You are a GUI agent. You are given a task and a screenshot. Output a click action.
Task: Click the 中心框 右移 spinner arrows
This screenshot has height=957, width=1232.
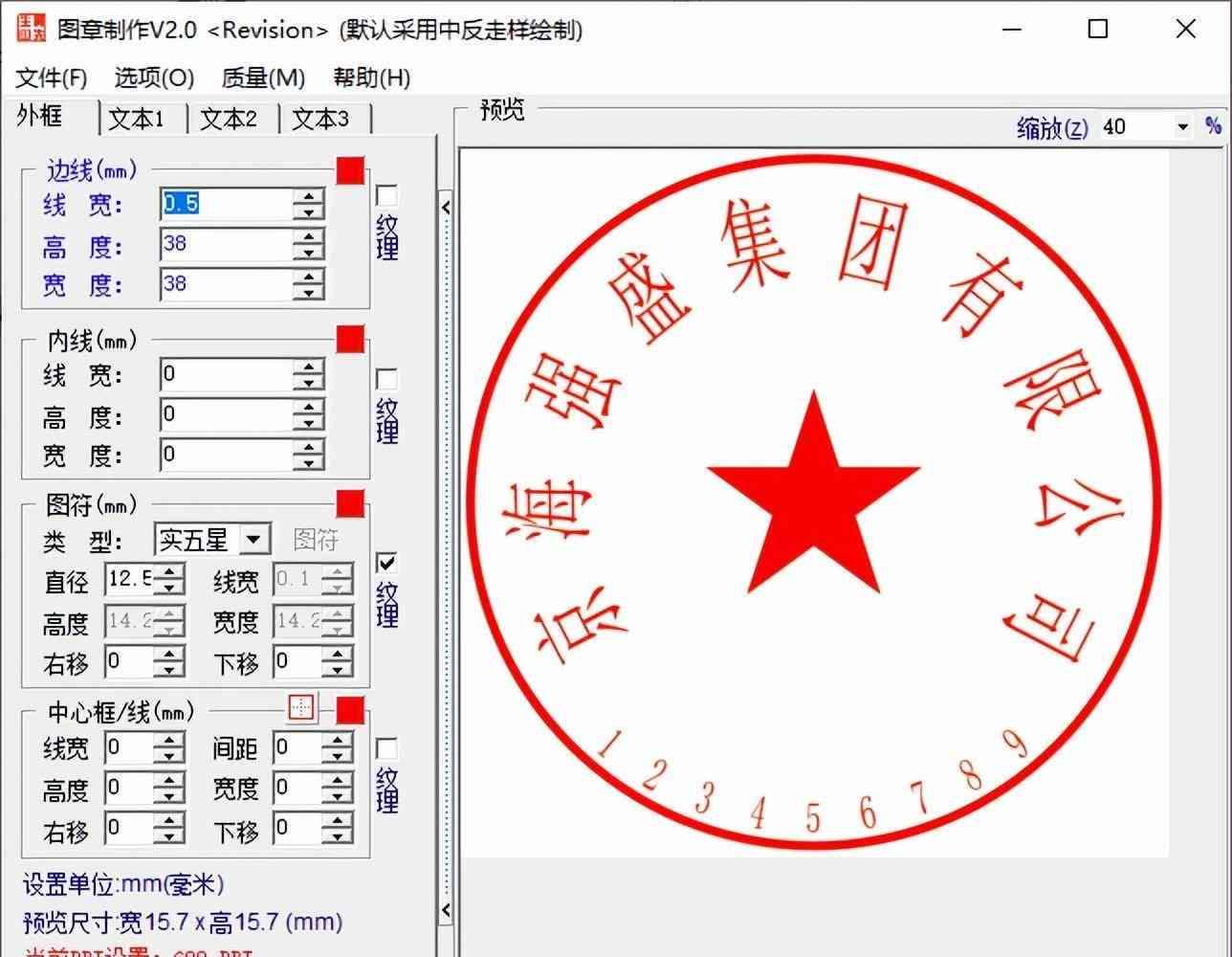pos(169,829)
